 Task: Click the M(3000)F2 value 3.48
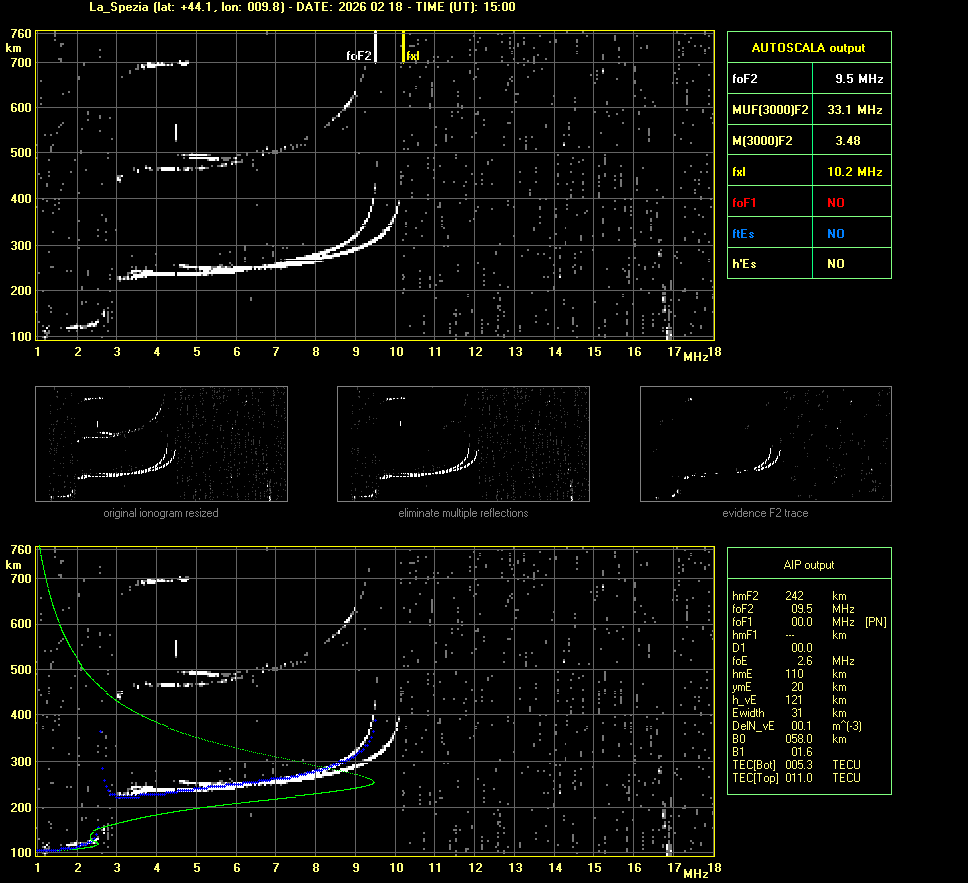[847, 141]
